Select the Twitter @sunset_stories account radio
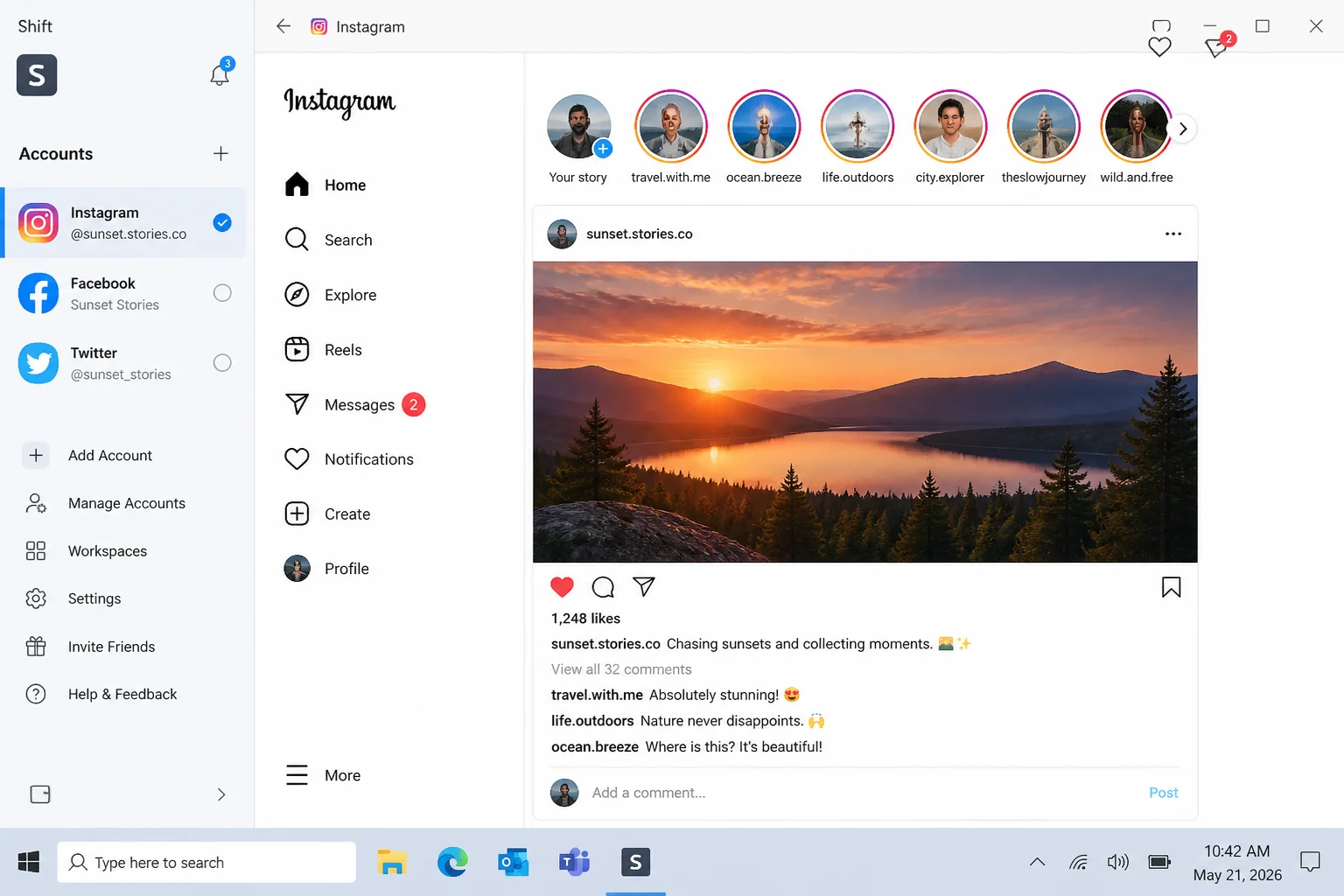The width and height of the screenshot is (1344, 896). point(222,362)
